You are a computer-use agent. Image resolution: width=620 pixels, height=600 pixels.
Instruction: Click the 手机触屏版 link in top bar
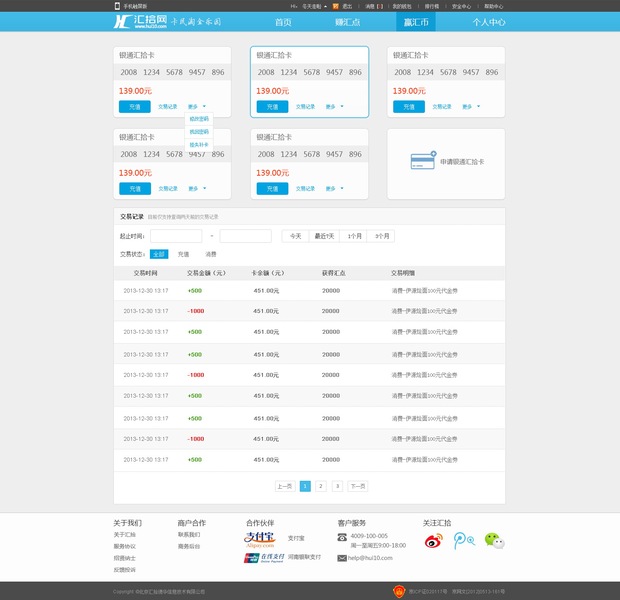tap(135, 6)
